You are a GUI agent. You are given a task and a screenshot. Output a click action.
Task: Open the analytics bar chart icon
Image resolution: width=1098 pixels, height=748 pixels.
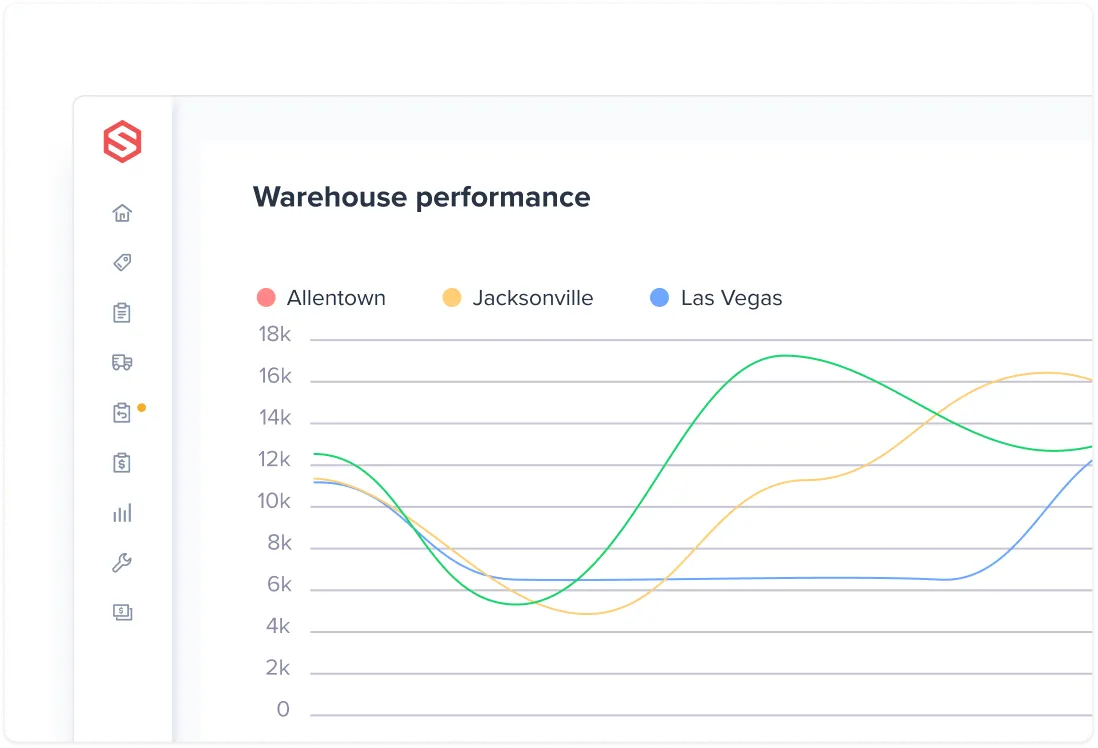(122, 512)
